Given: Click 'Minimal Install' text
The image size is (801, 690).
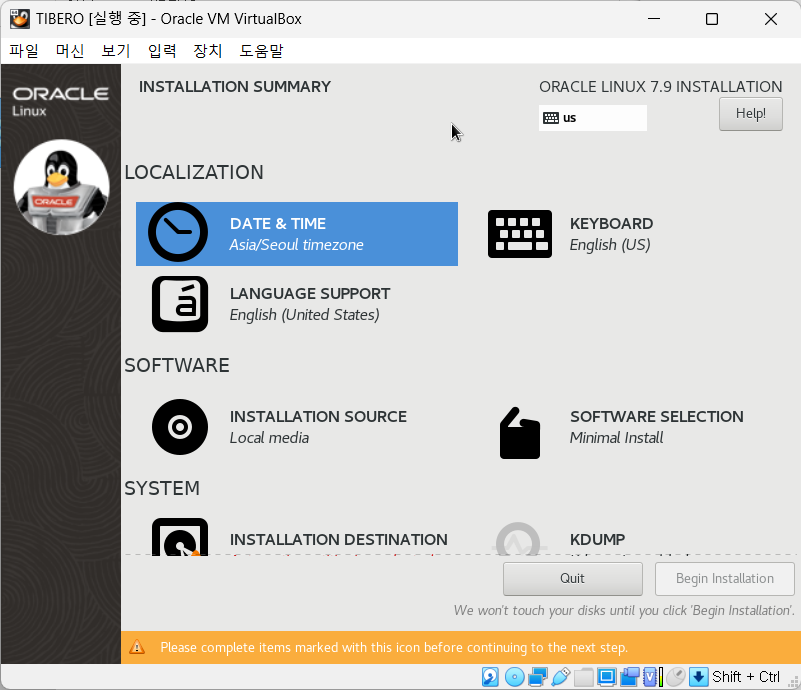Looking at the screenshot, I should tap(617, 438).
